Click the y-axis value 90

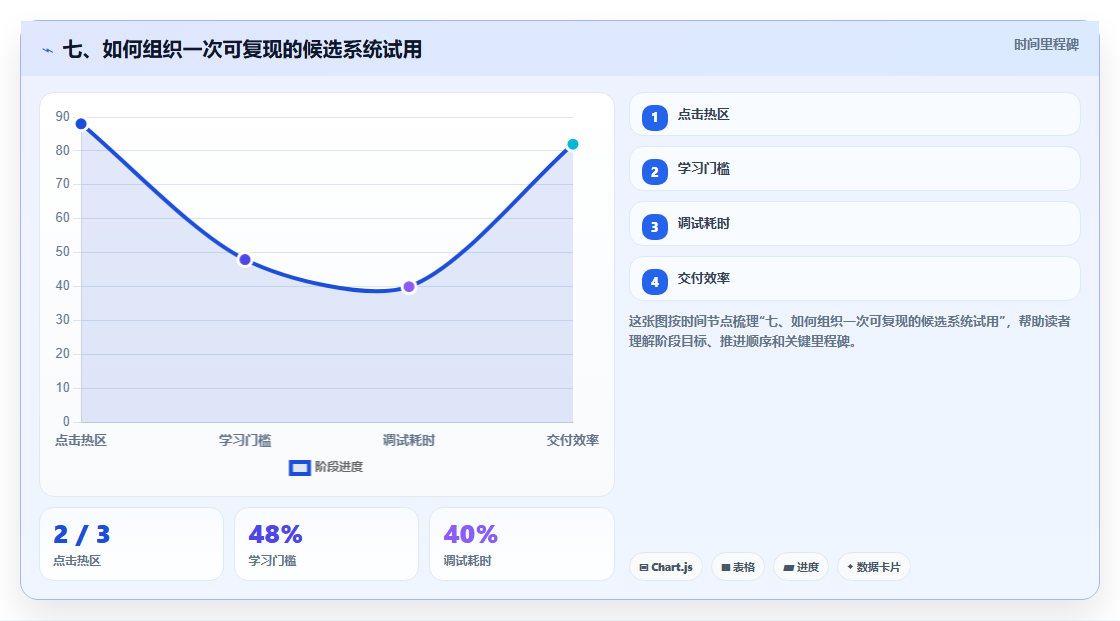point(63,116)
